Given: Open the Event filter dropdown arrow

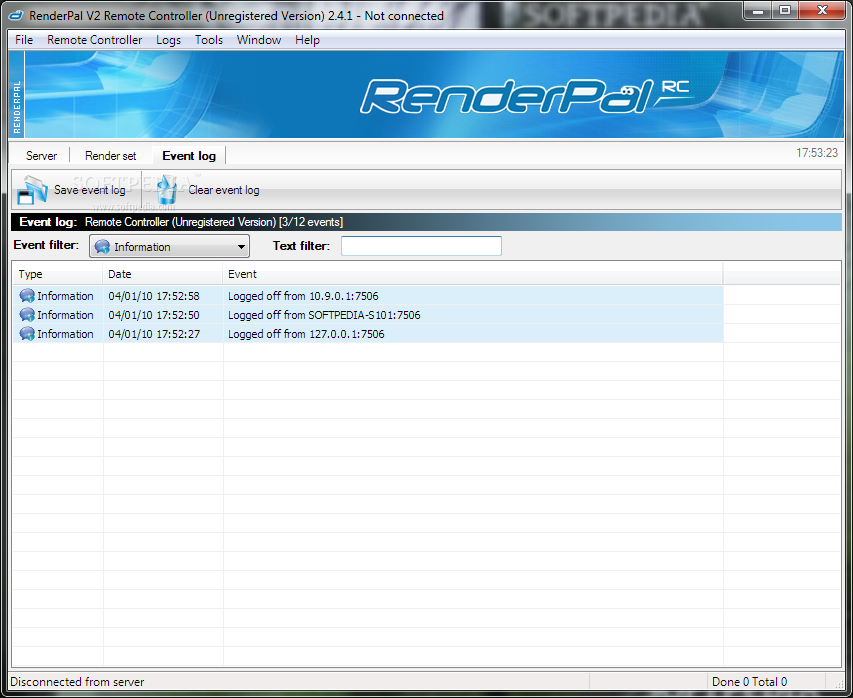Looking at the screenshot, I should [x=241, y=247].
